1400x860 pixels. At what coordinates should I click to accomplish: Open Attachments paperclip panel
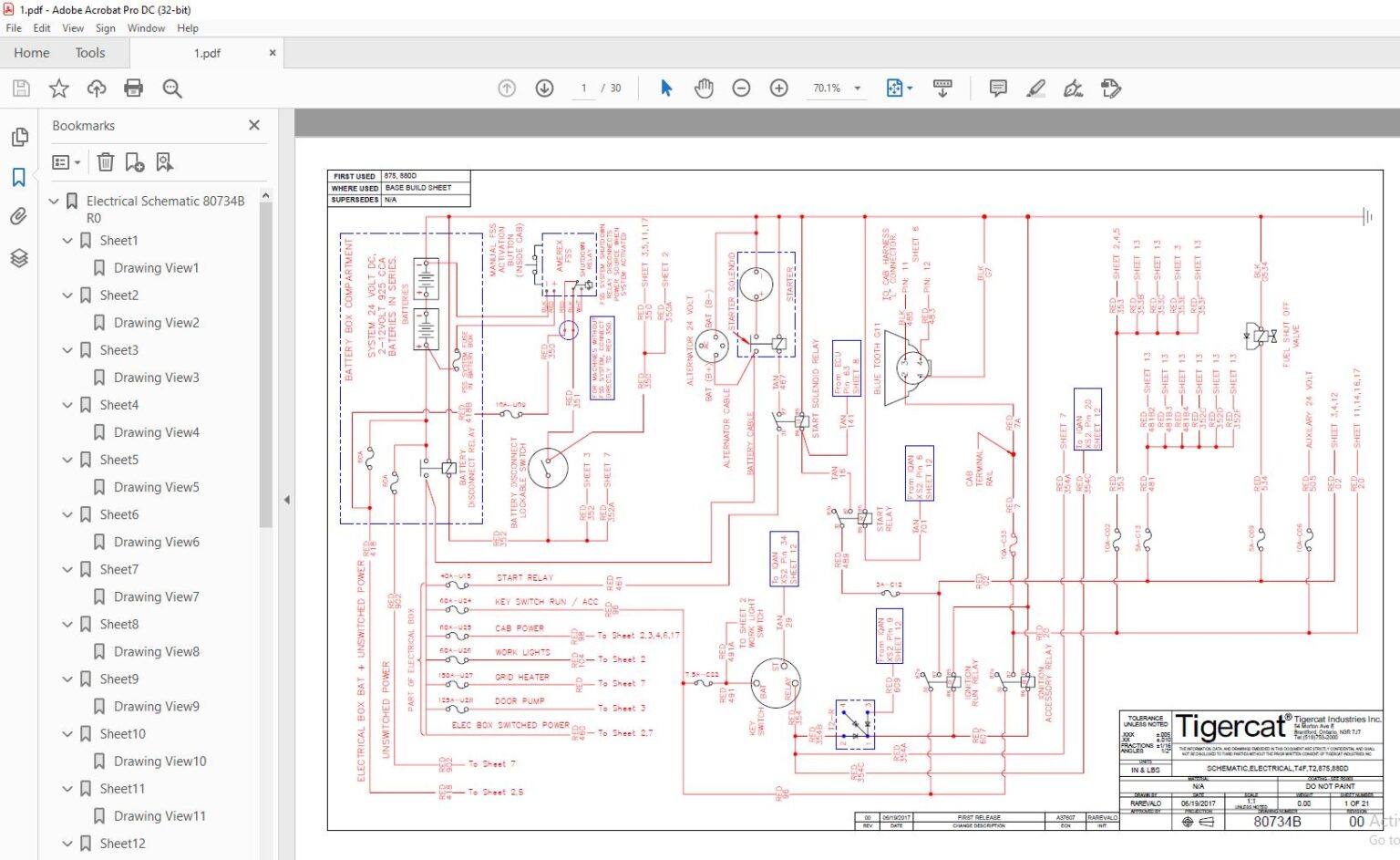(19, 217)
